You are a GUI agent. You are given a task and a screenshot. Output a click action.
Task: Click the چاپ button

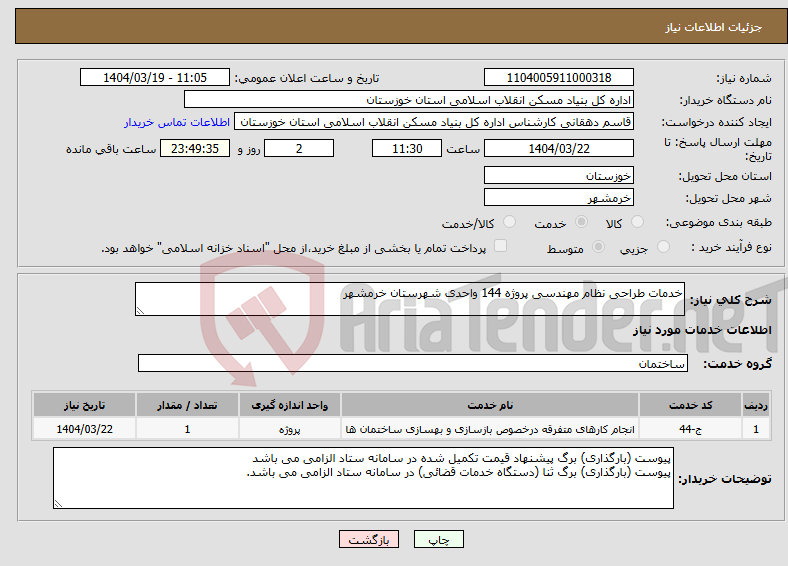439,539
